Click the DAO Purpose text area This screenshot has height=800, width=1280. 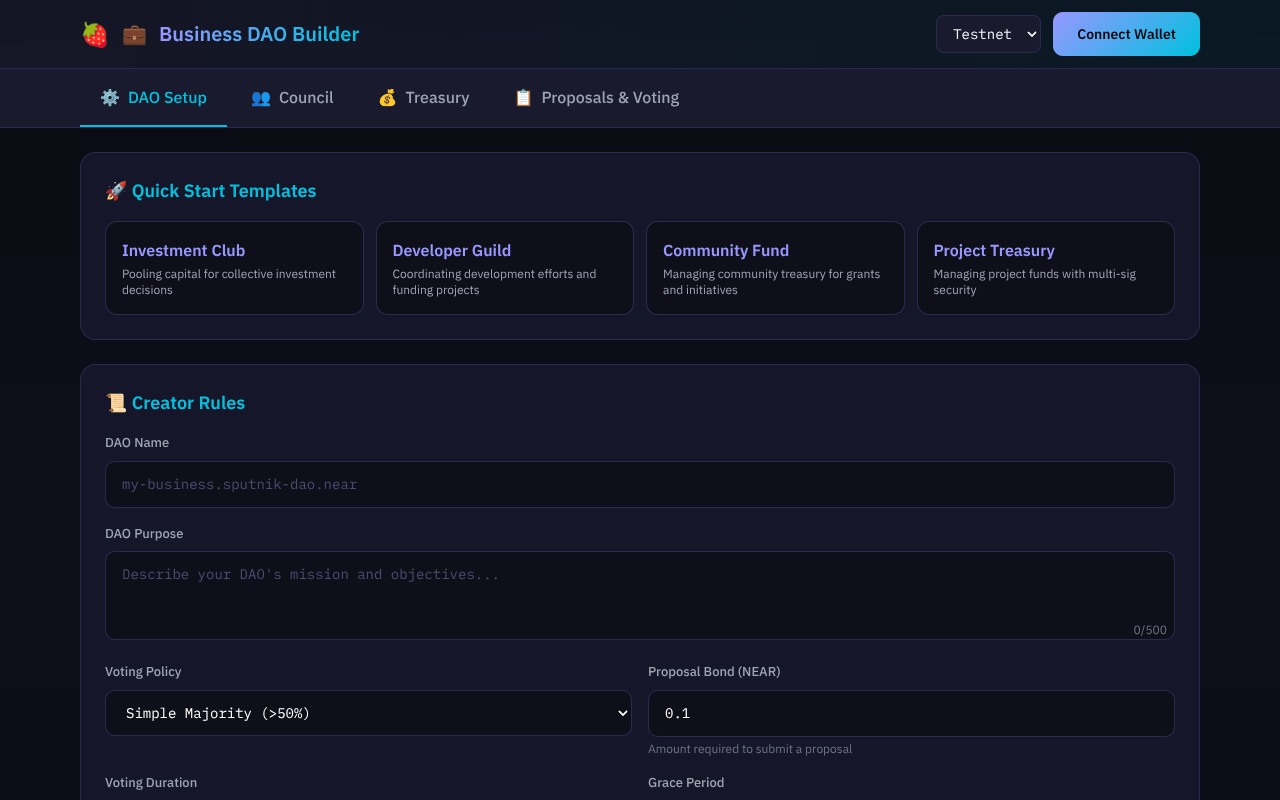[640, 595]
